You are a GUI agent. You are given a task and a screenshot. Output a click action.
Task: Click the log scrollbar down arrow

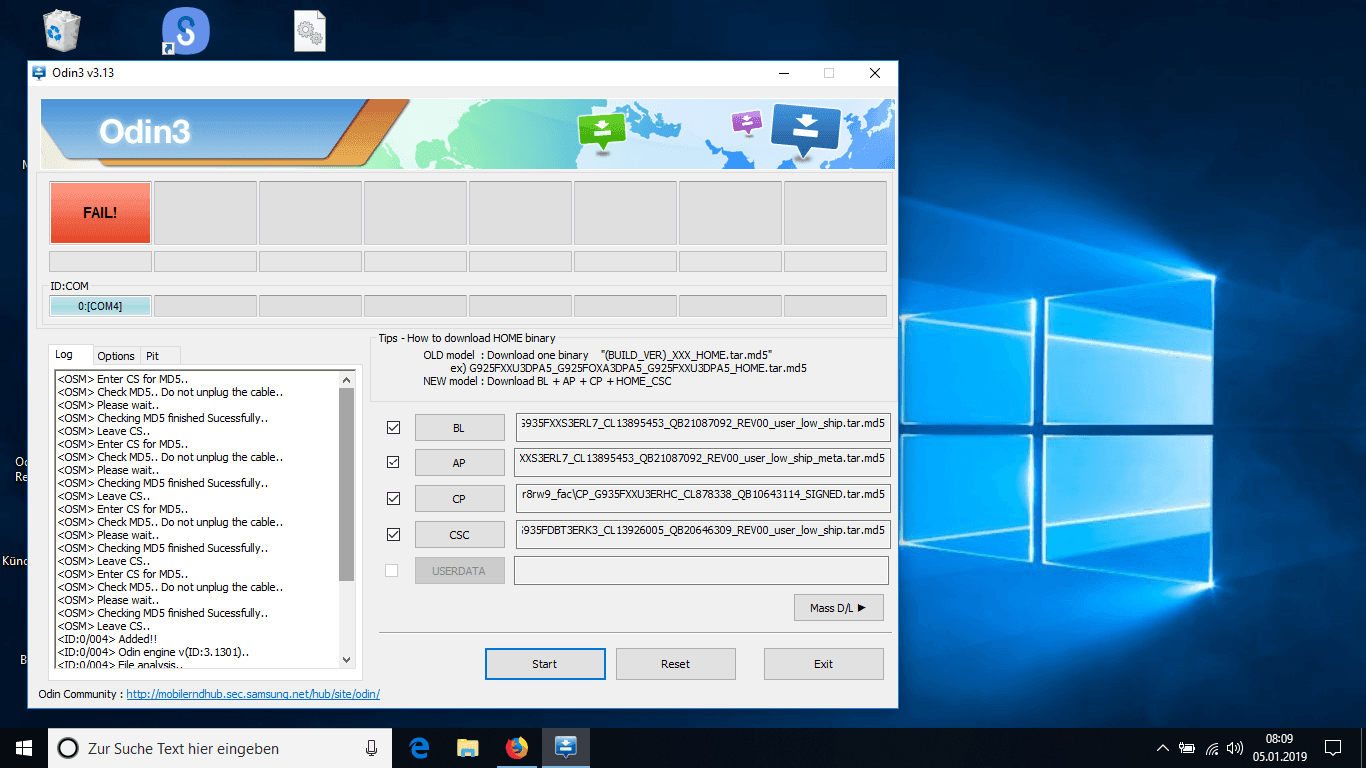click(347, 659)
